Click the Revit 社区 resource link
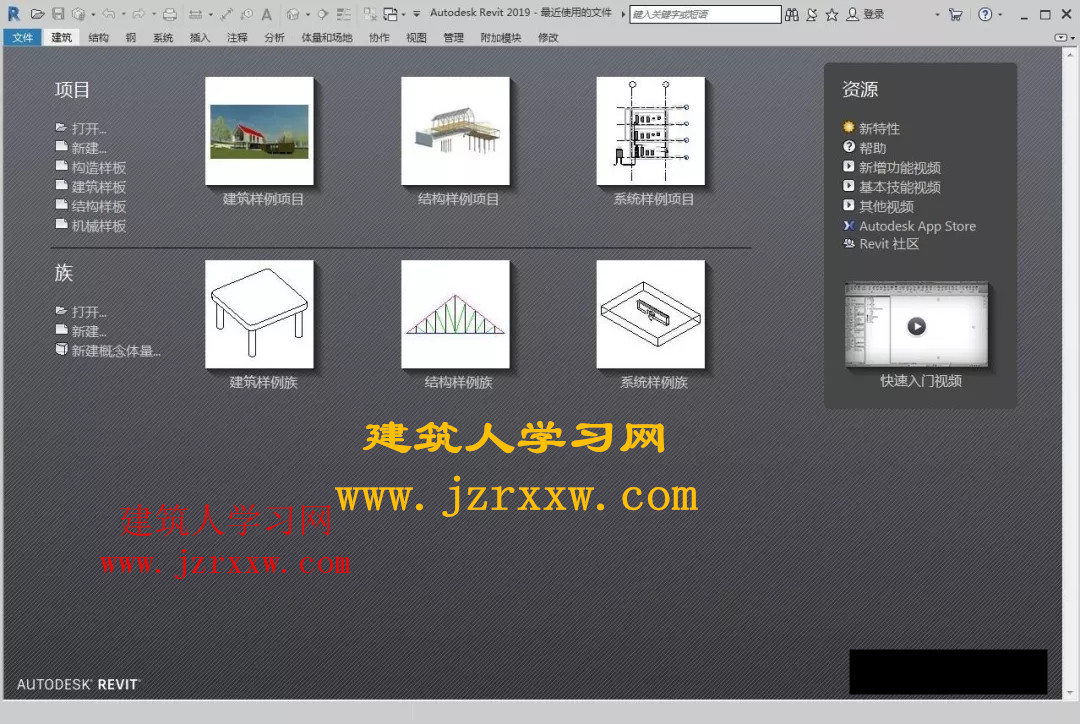This screenshot has width=1080, height=724. click(x=881, y=244)
